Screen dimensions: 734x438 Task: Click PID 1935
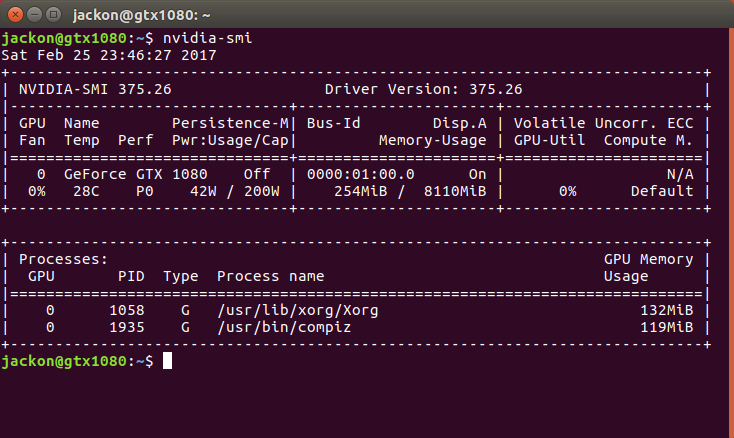tap(127, 328)
